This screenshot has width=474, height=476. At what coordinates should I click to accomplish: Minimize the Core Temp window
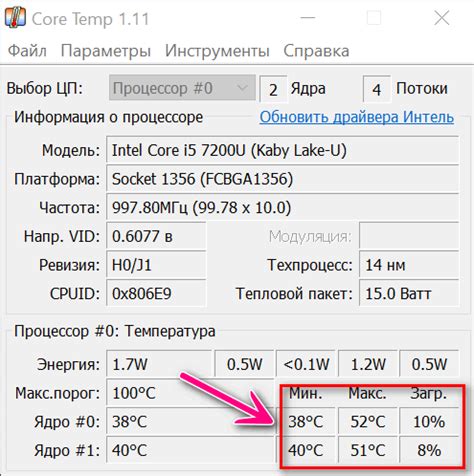tap(307, 18)
